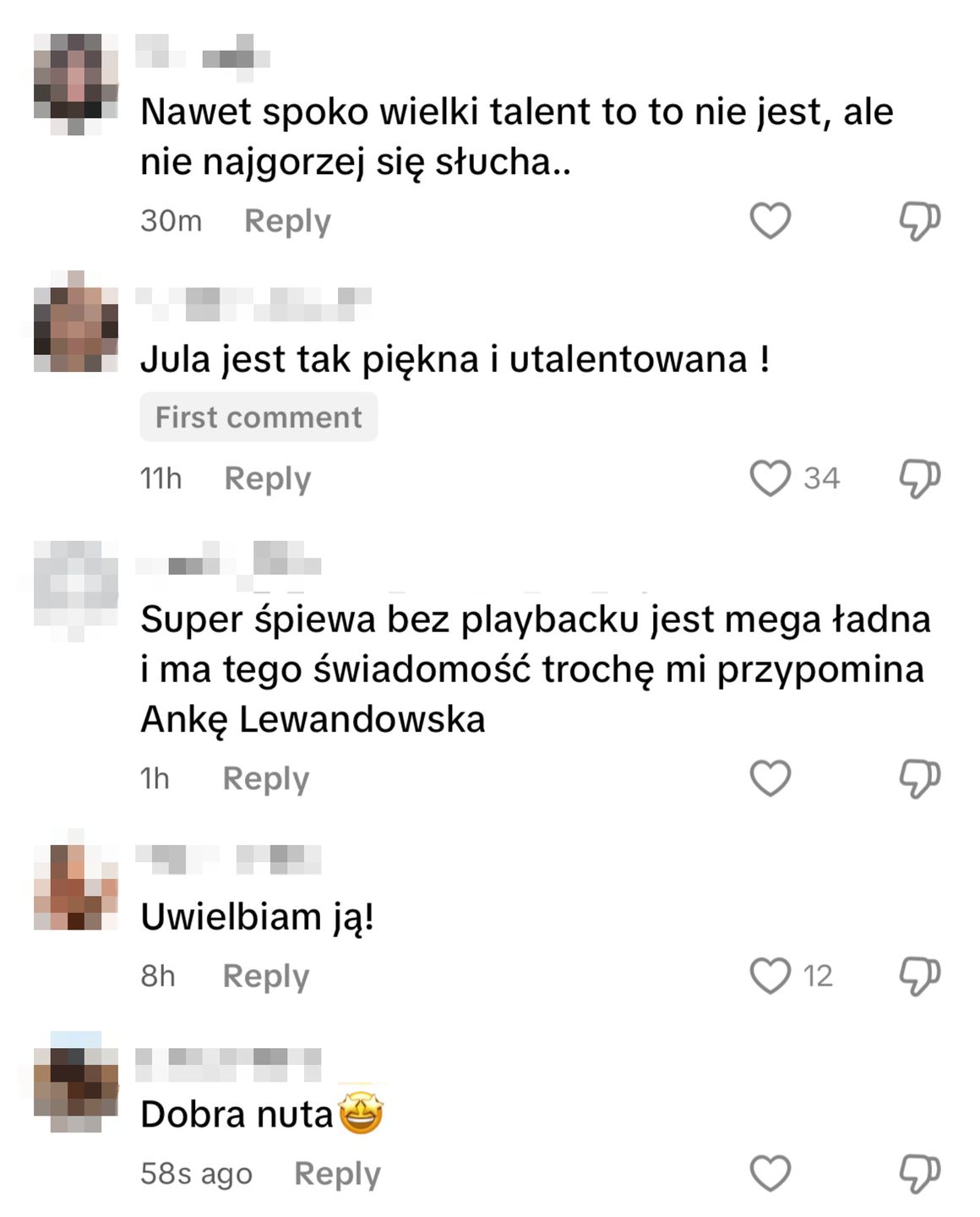Like the 'Jula jest tak piękna' comment
The height and width of the screenshot is (1217, 980).
(x=770, y=478)
